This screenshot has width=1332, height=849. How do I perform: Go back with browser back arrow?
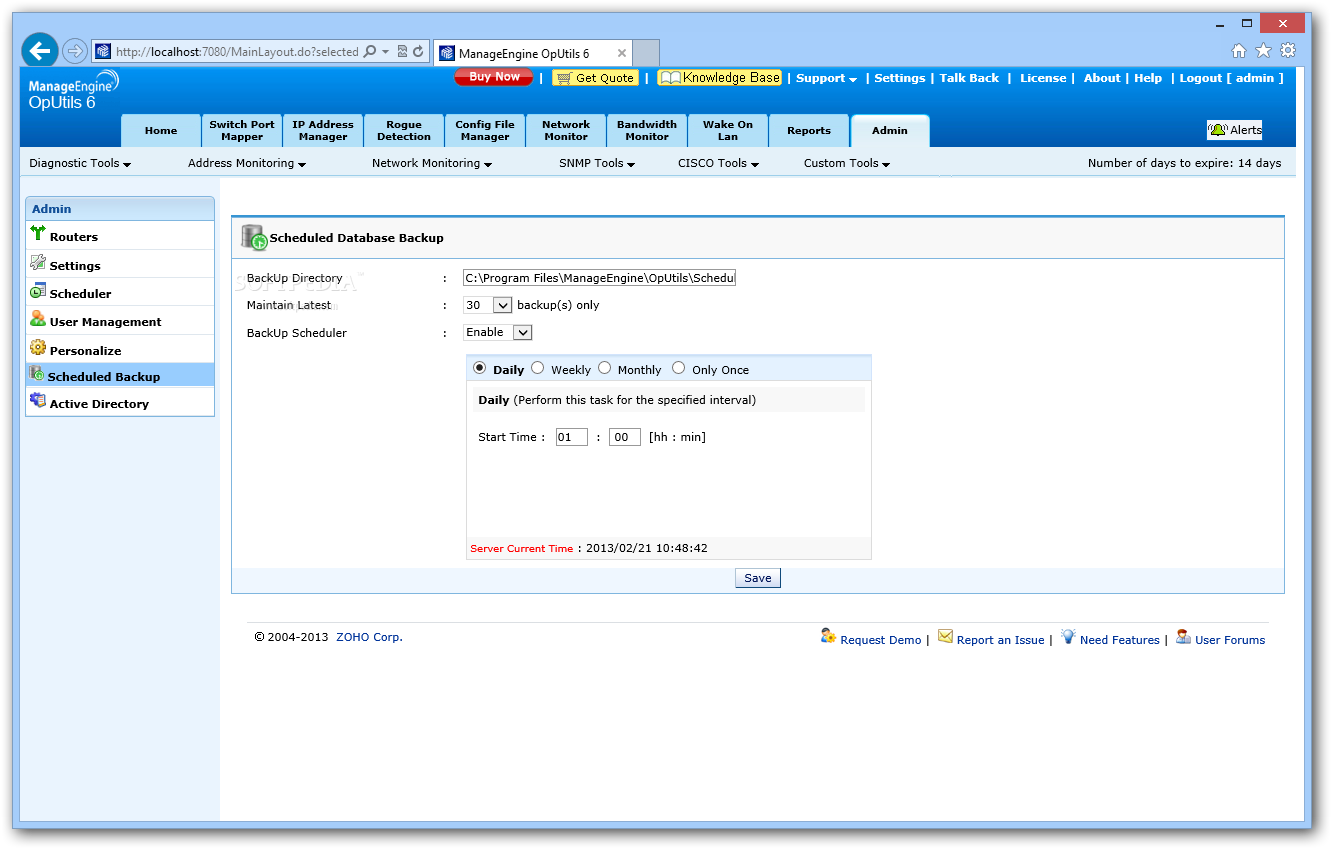point(40,51)
